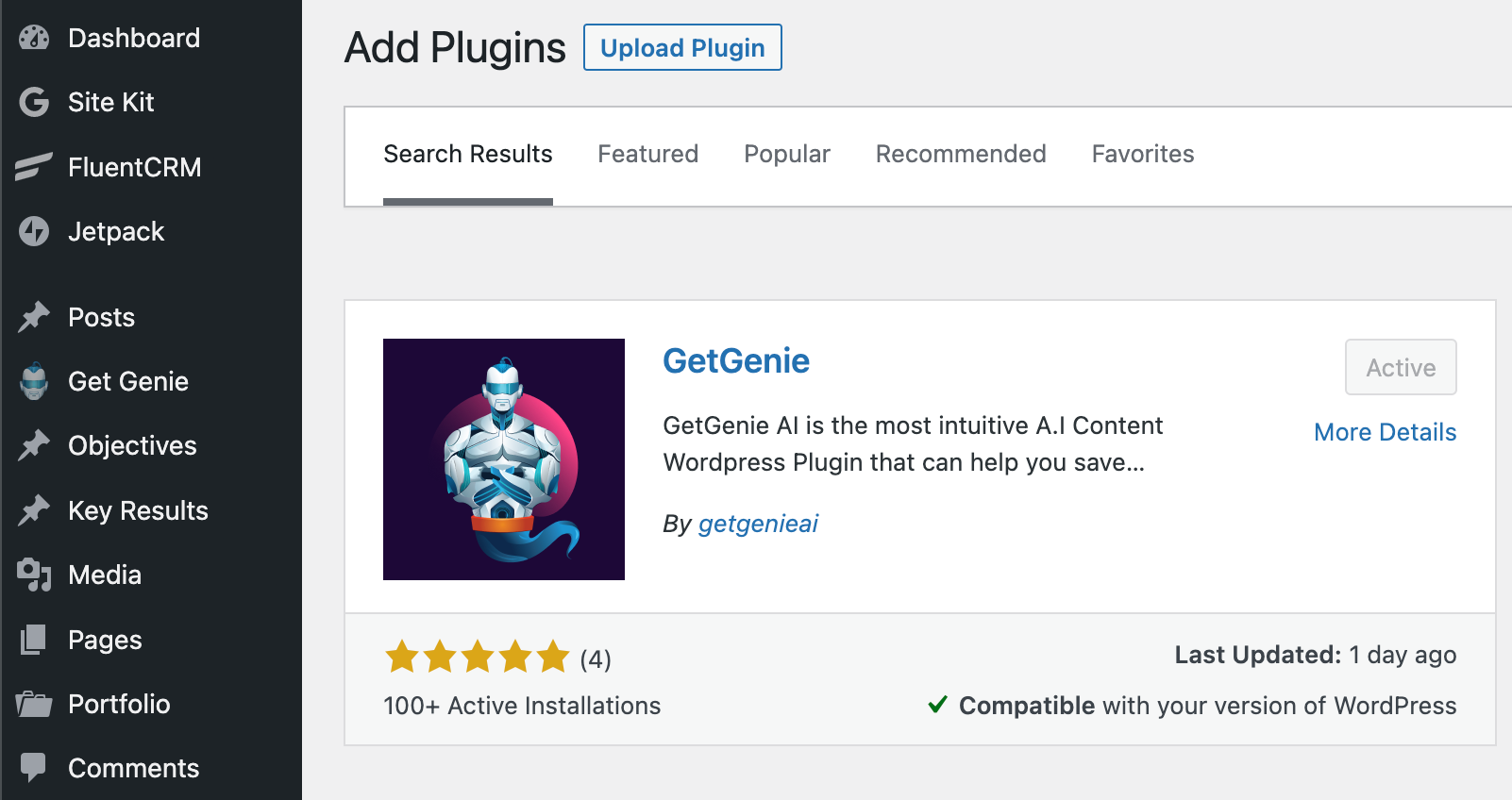
Task: Open FluentCRM via its sidebar icon
Action: point(34,167)
